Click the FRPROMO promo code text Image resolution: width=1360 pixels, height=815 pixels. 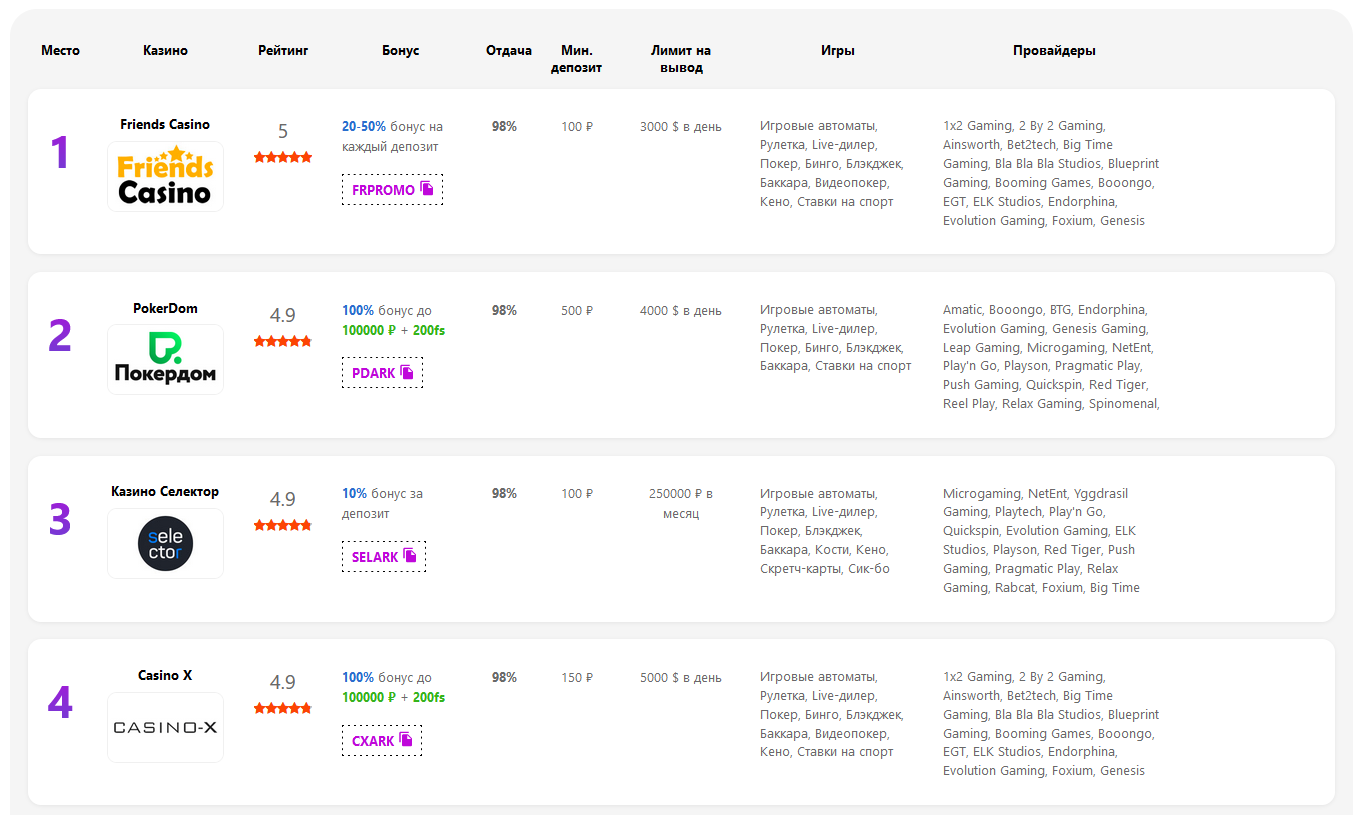383,190
